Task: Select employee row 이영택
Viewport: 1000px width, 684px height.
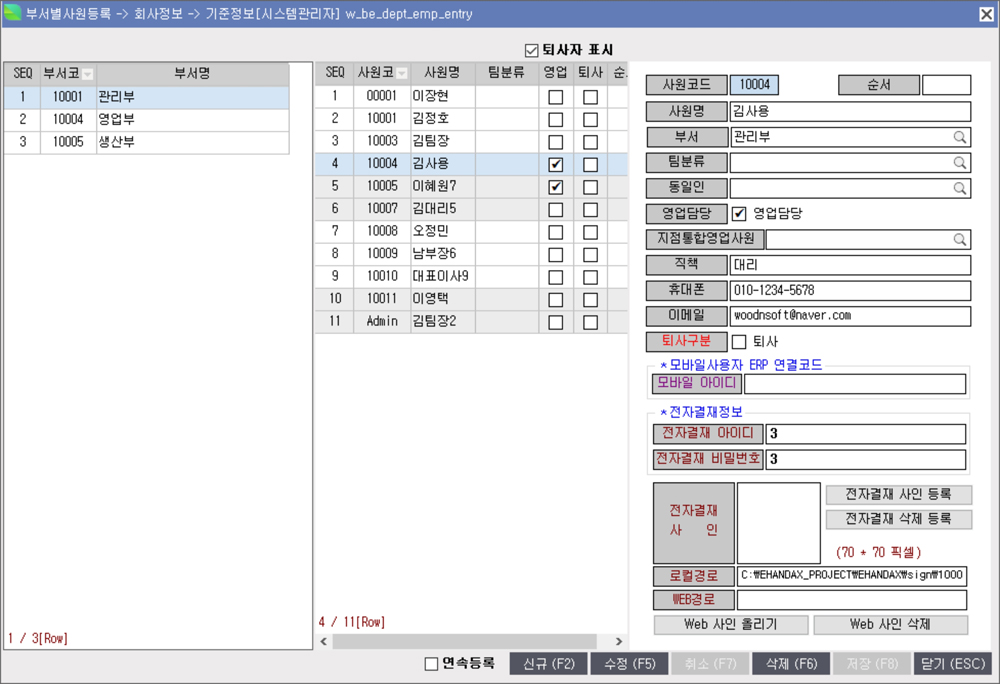Action: (471, 299)
